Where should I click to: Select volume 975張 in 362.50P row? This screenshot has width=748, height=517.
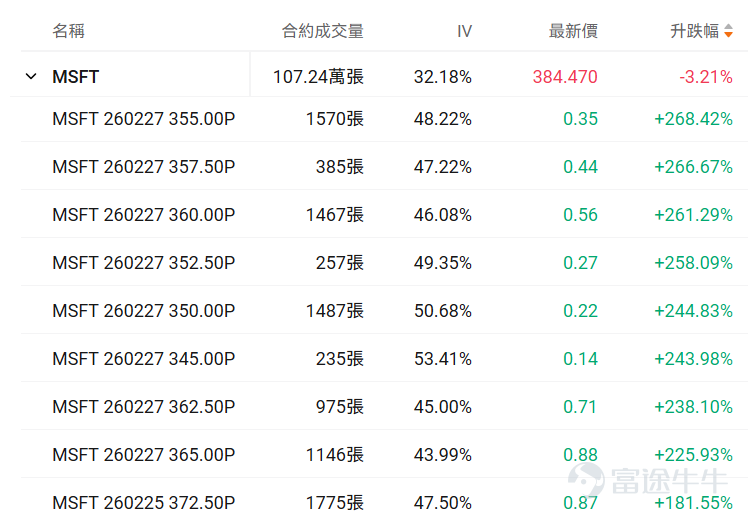(340, 407)
